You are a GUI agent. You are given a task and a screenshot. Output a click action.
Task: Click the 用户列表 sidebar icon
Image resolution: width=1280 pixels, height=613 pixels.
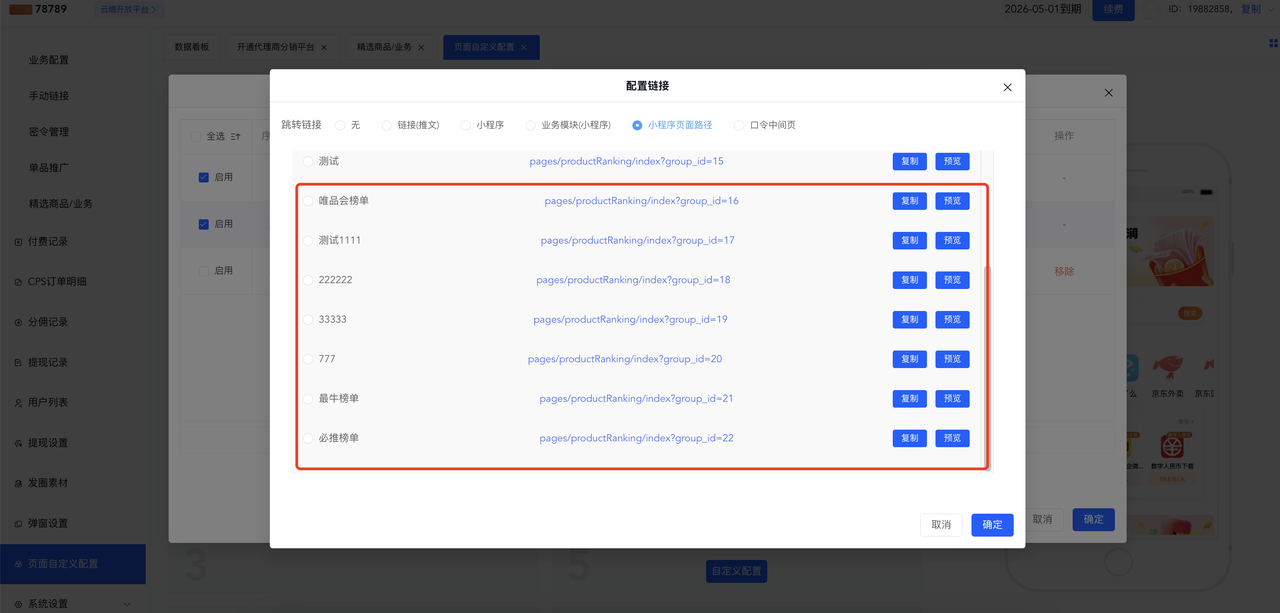(x=18, y=403)
